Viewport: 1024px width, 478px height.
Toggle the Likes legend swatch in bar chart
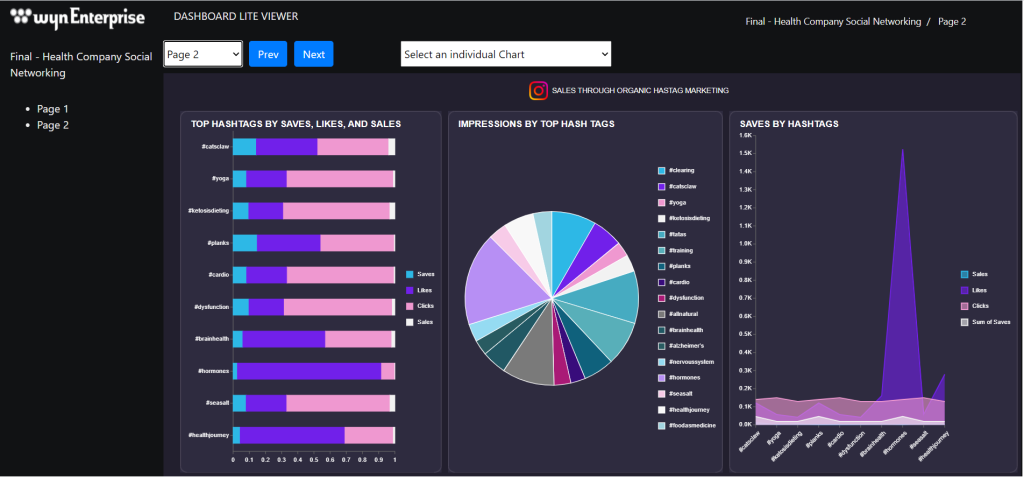410,290
